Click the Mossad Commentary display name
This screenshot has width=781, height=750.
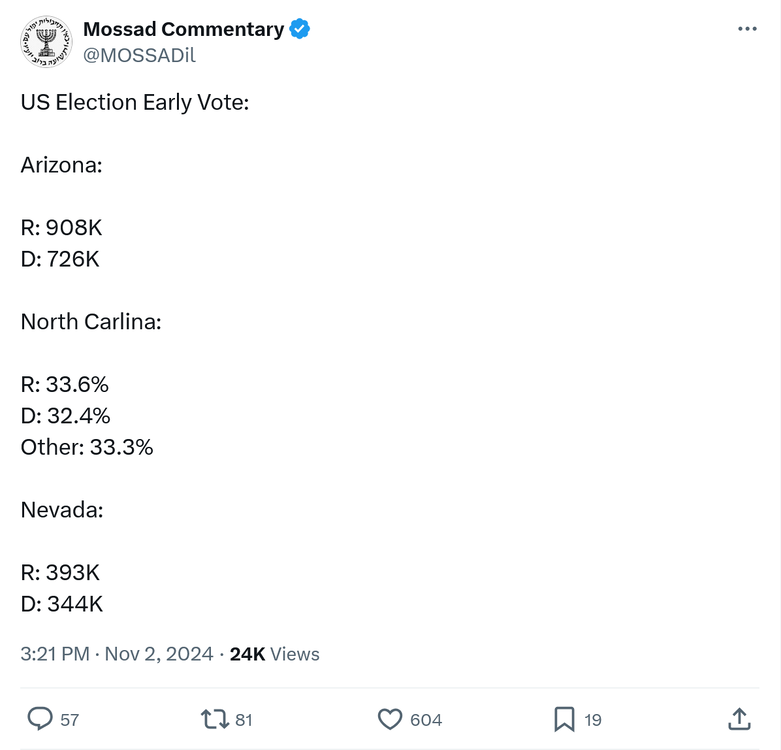click(x=183, y=29)
